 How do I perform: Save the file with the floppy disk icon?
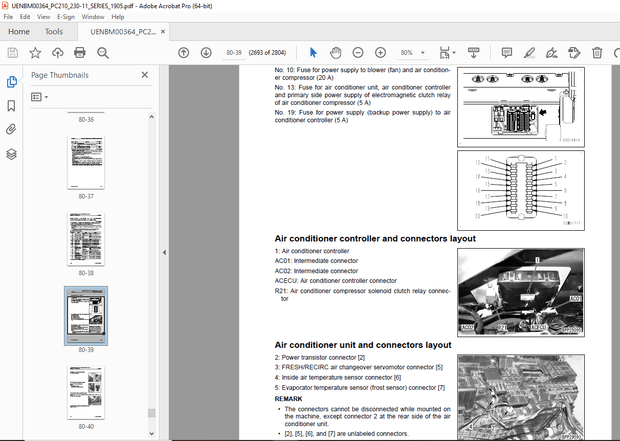click(13, 53)
